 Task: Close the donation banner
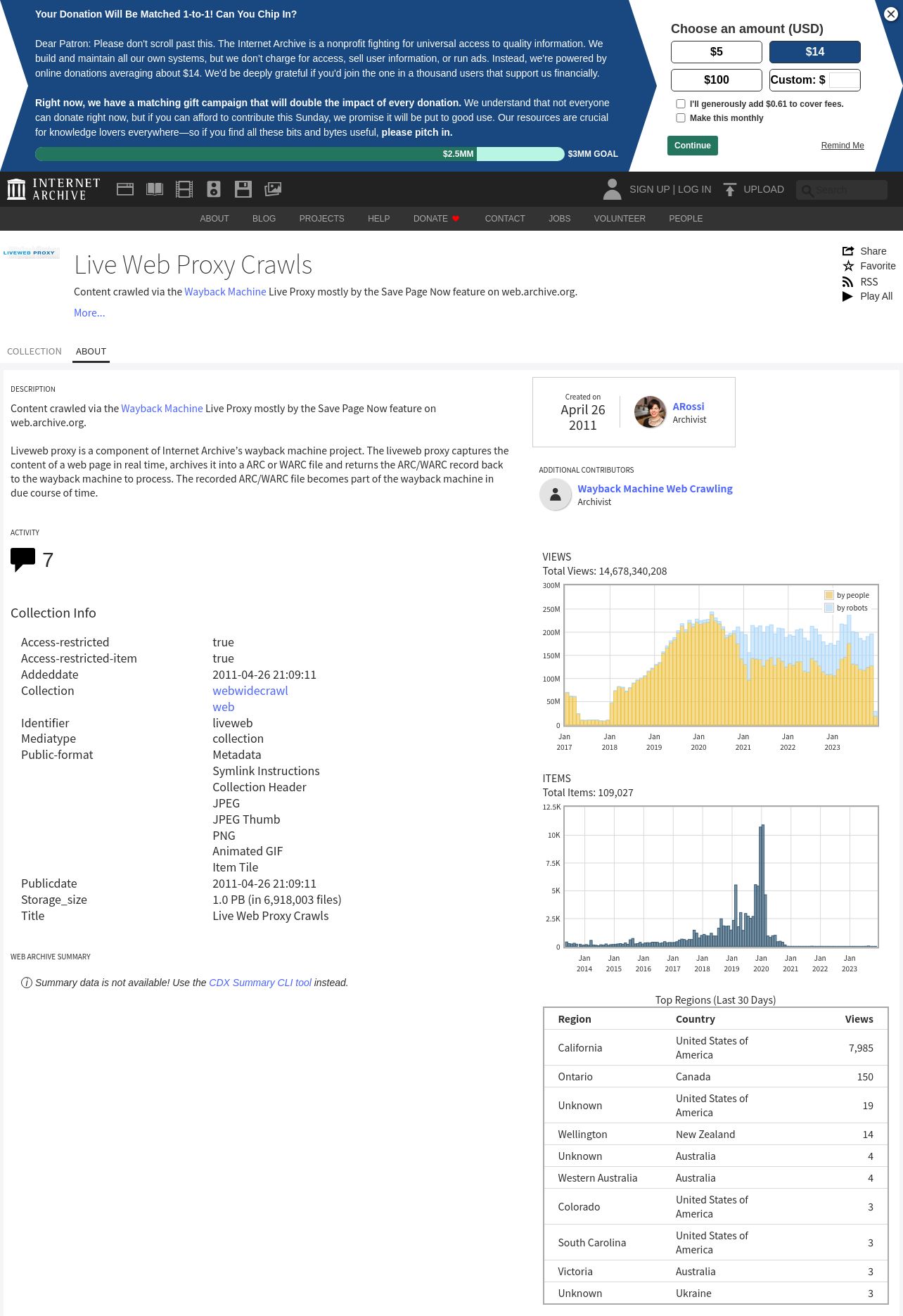pos(890,14)
